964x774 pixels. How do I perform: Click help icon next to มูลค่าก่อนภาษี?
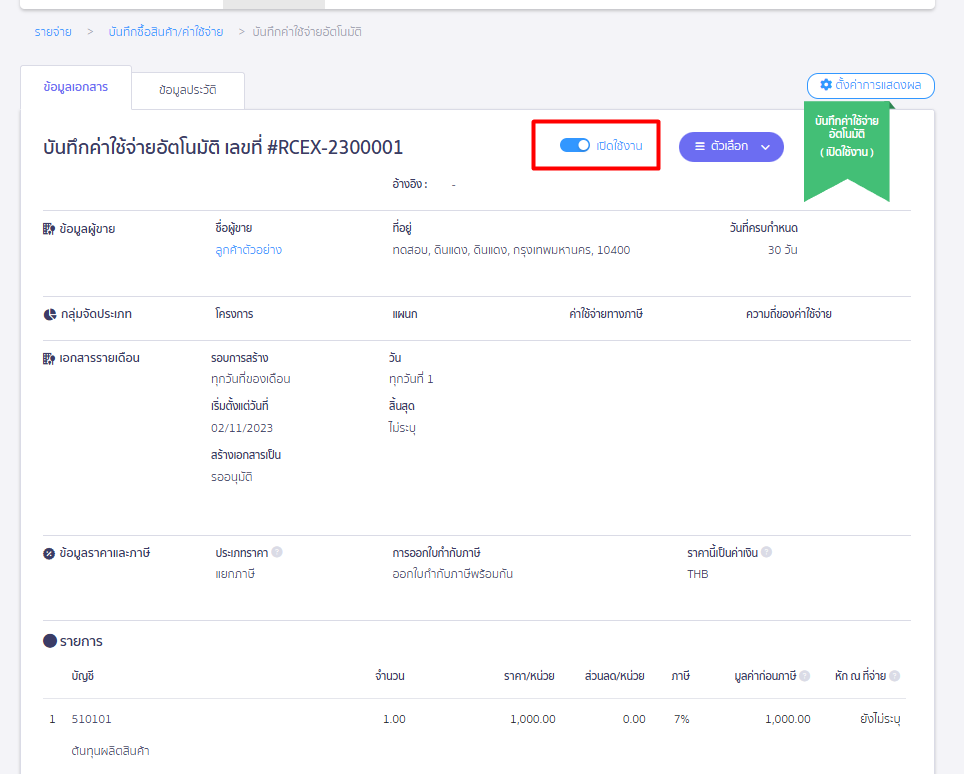[x=804, y=676]
